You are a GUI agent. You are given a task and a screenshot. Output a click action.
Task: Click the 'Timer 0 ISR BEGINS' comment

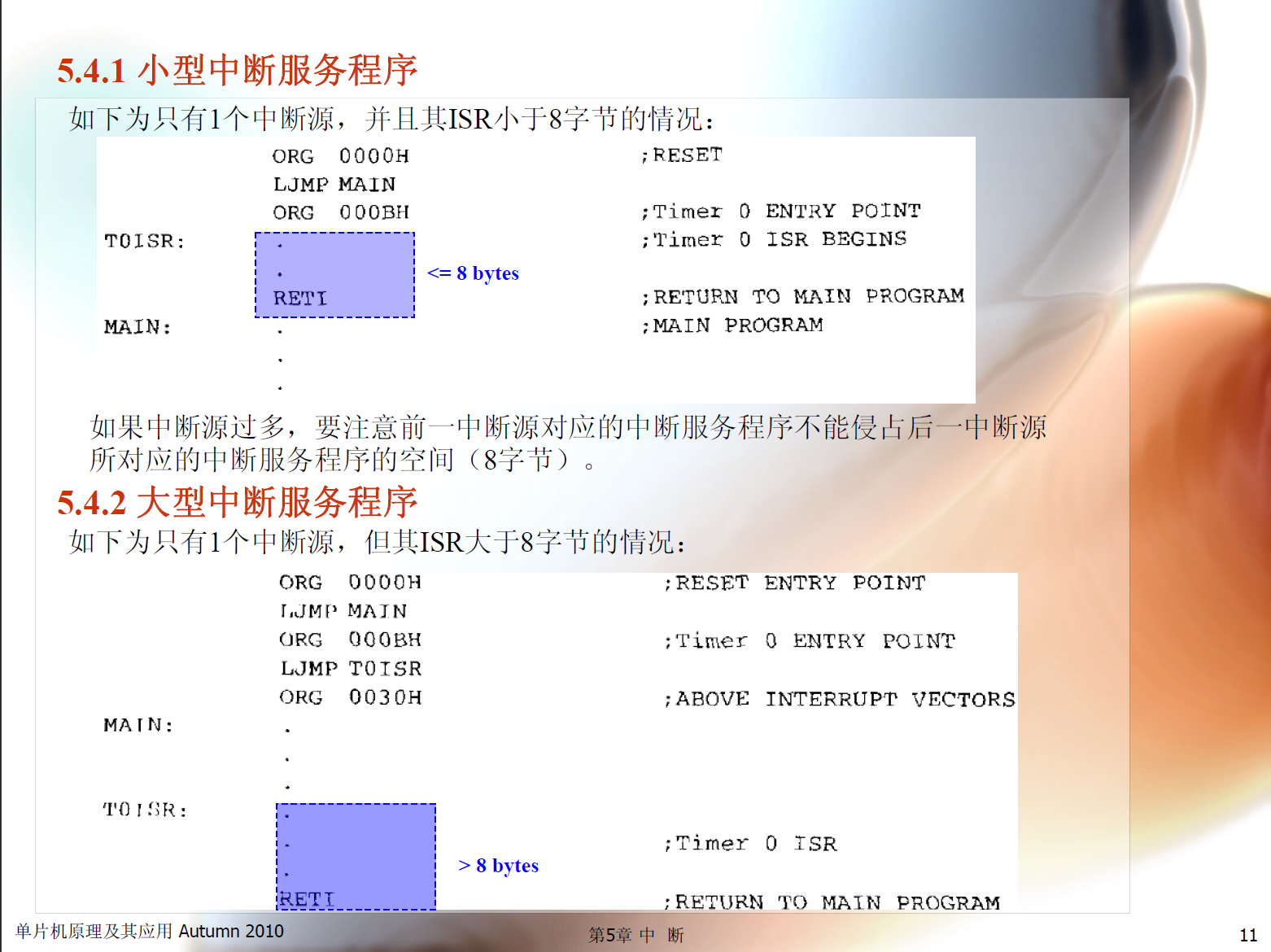[x=774, y=239]
